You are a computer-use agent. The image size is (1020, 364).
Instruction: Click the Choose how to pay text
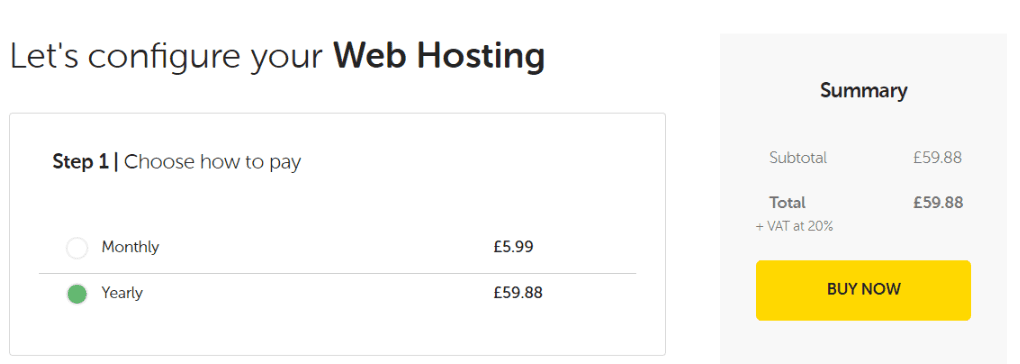(212, 162)
